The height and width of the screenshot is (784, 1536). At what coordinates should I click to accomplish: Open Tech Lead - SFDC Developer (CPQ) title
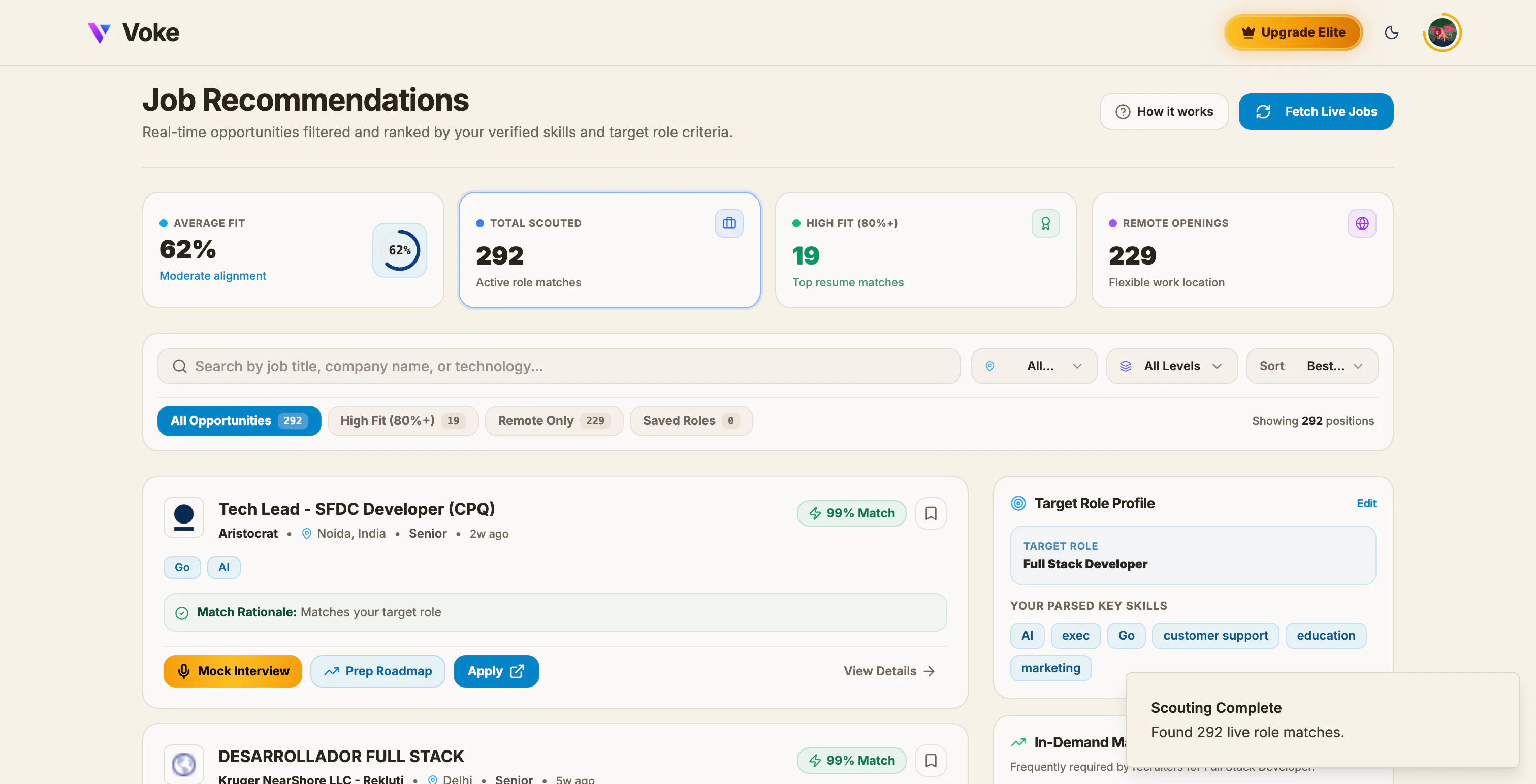(357, 509)
